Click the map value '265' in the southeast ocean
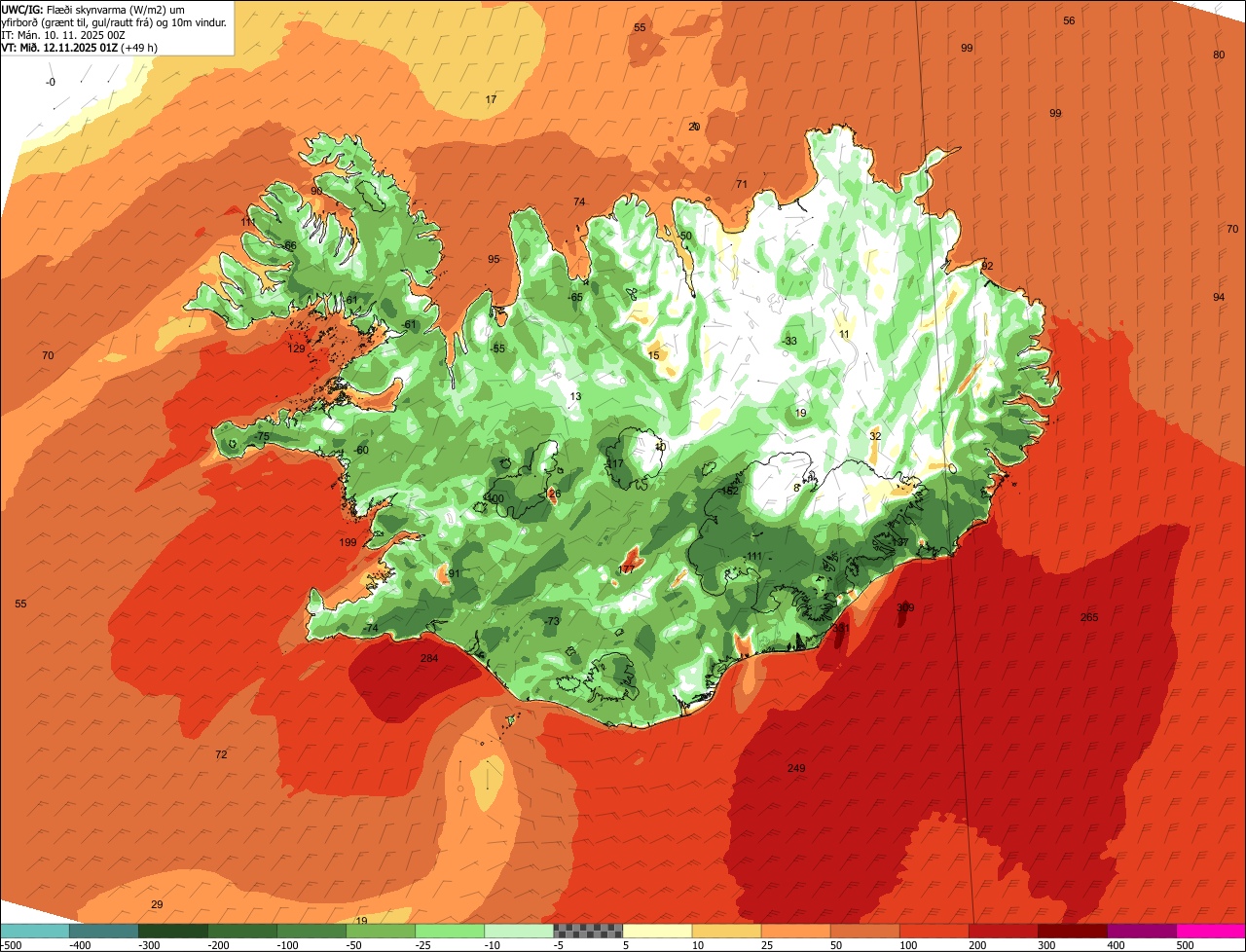1246x952 pixels. tap(1089, 617)
